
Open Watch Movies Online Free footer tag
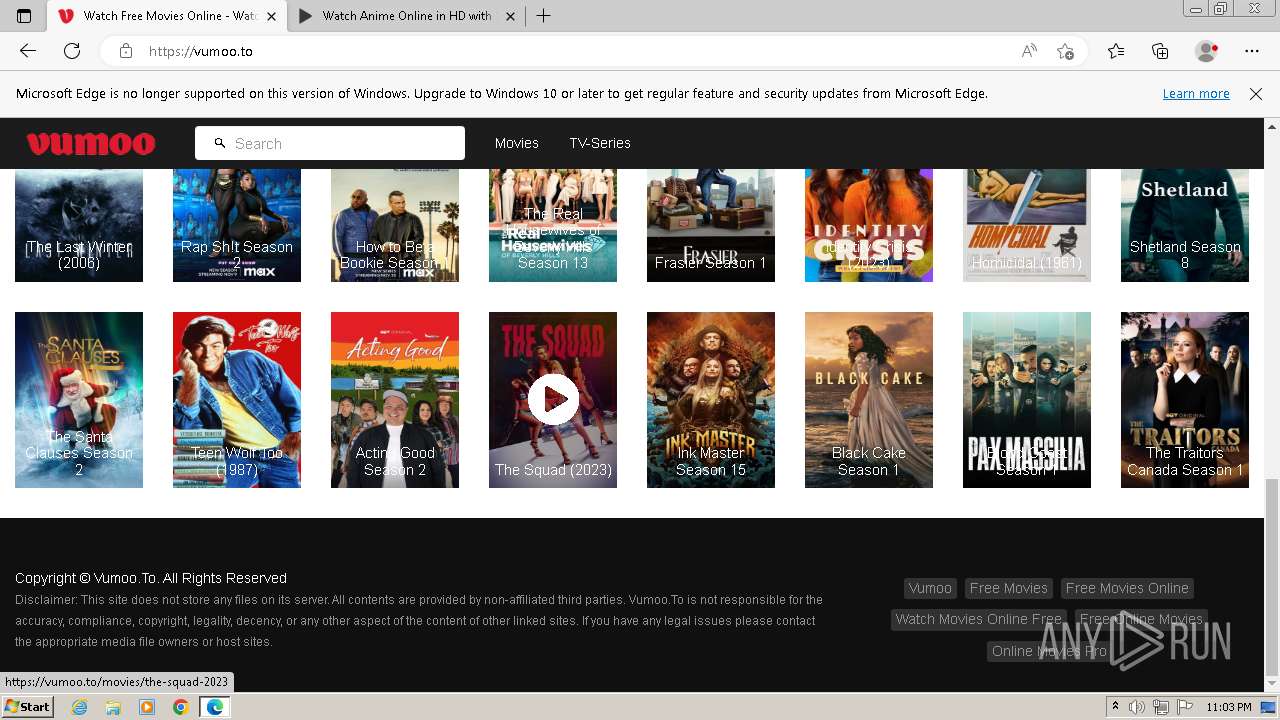pos(979,619)
